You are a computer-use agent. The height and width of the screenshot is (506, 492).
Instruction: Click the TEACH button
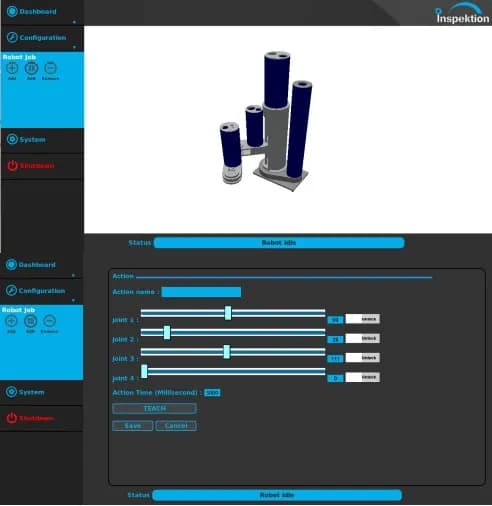coord(154,408)
